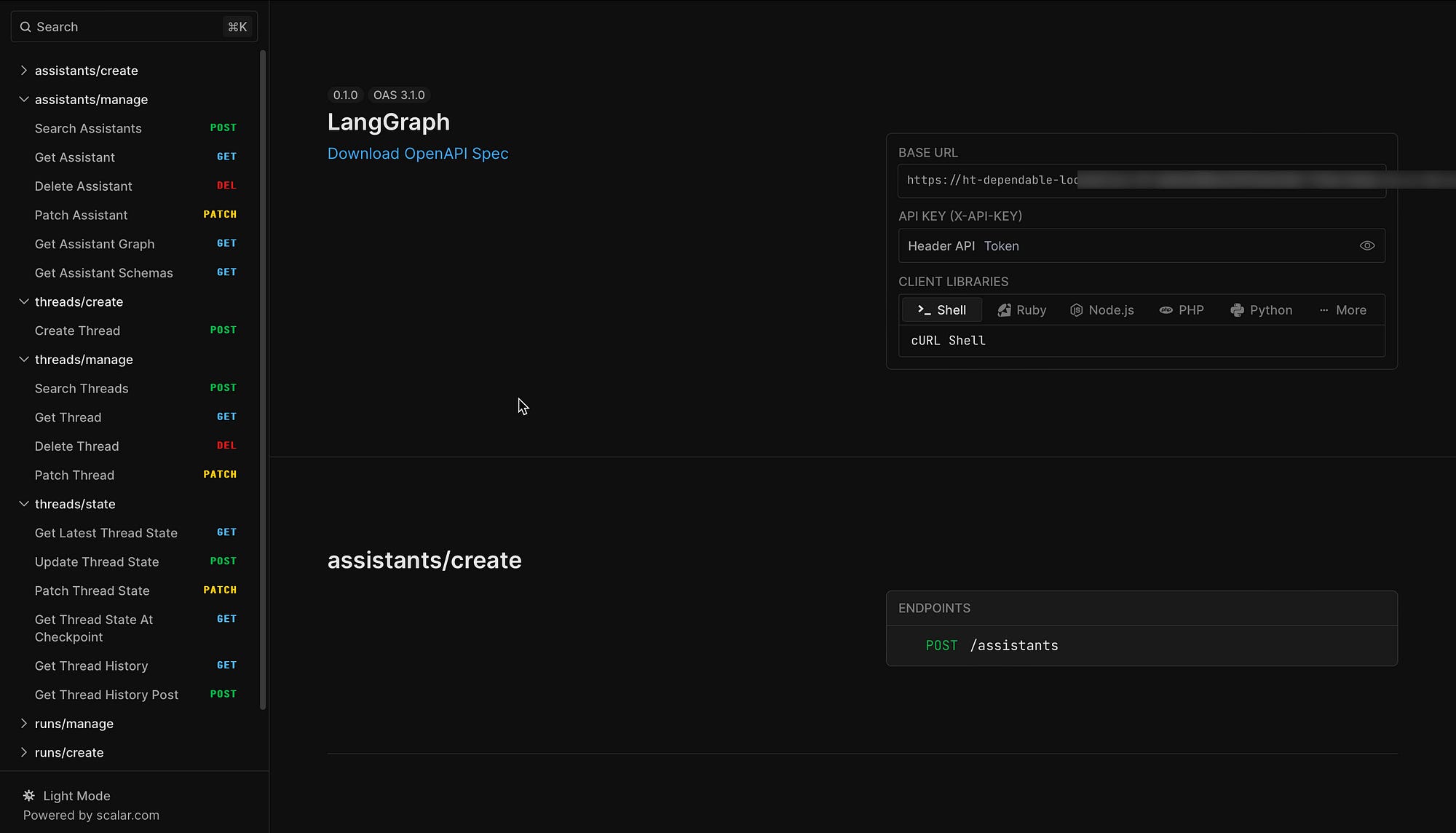
Task: Reveal the API token using the eye toggle
Action: click(x=1366, y=245)
